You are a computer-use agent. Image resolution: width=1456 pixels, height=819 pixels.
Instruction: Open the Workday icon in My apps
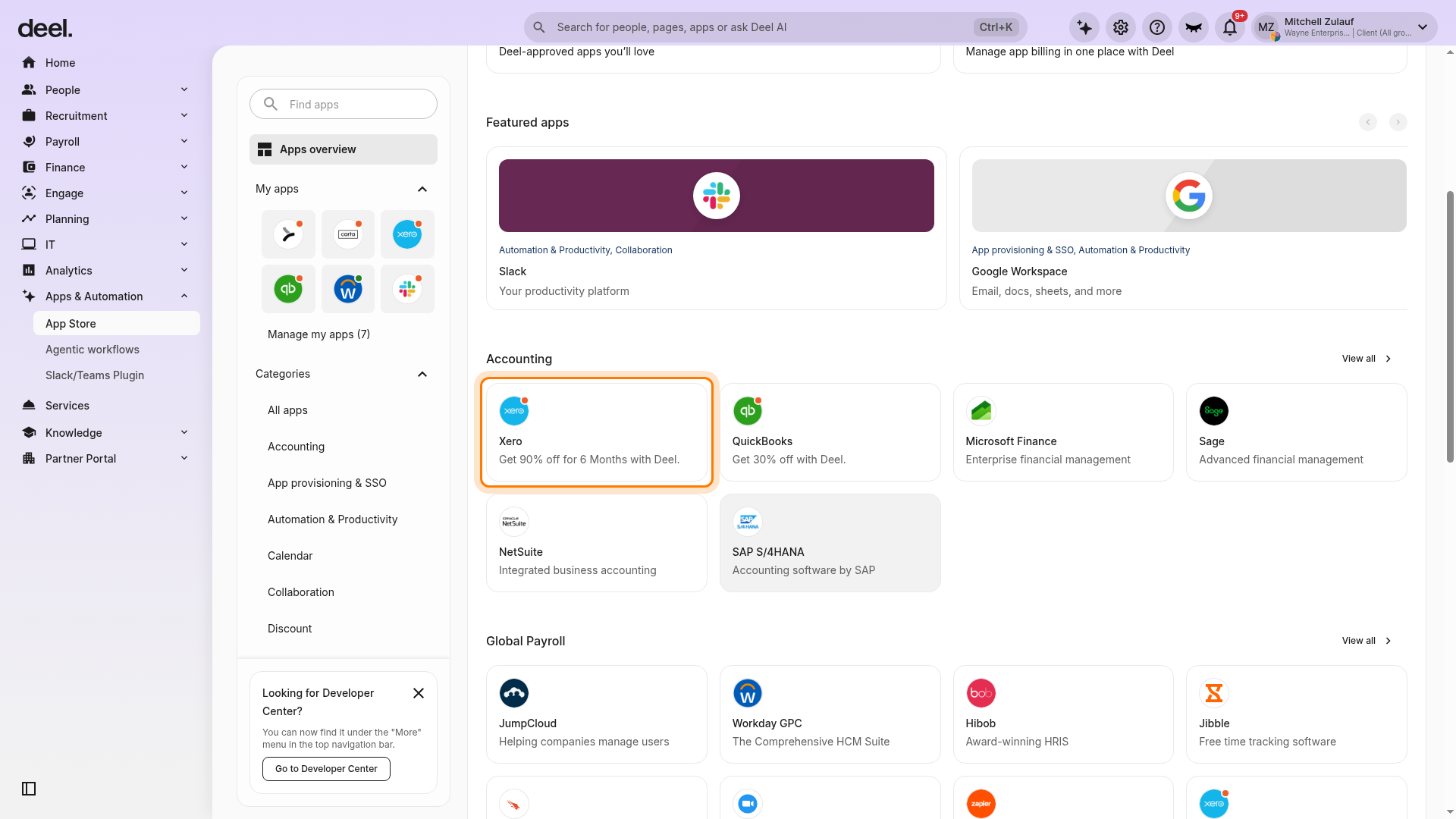click(348, 289)
